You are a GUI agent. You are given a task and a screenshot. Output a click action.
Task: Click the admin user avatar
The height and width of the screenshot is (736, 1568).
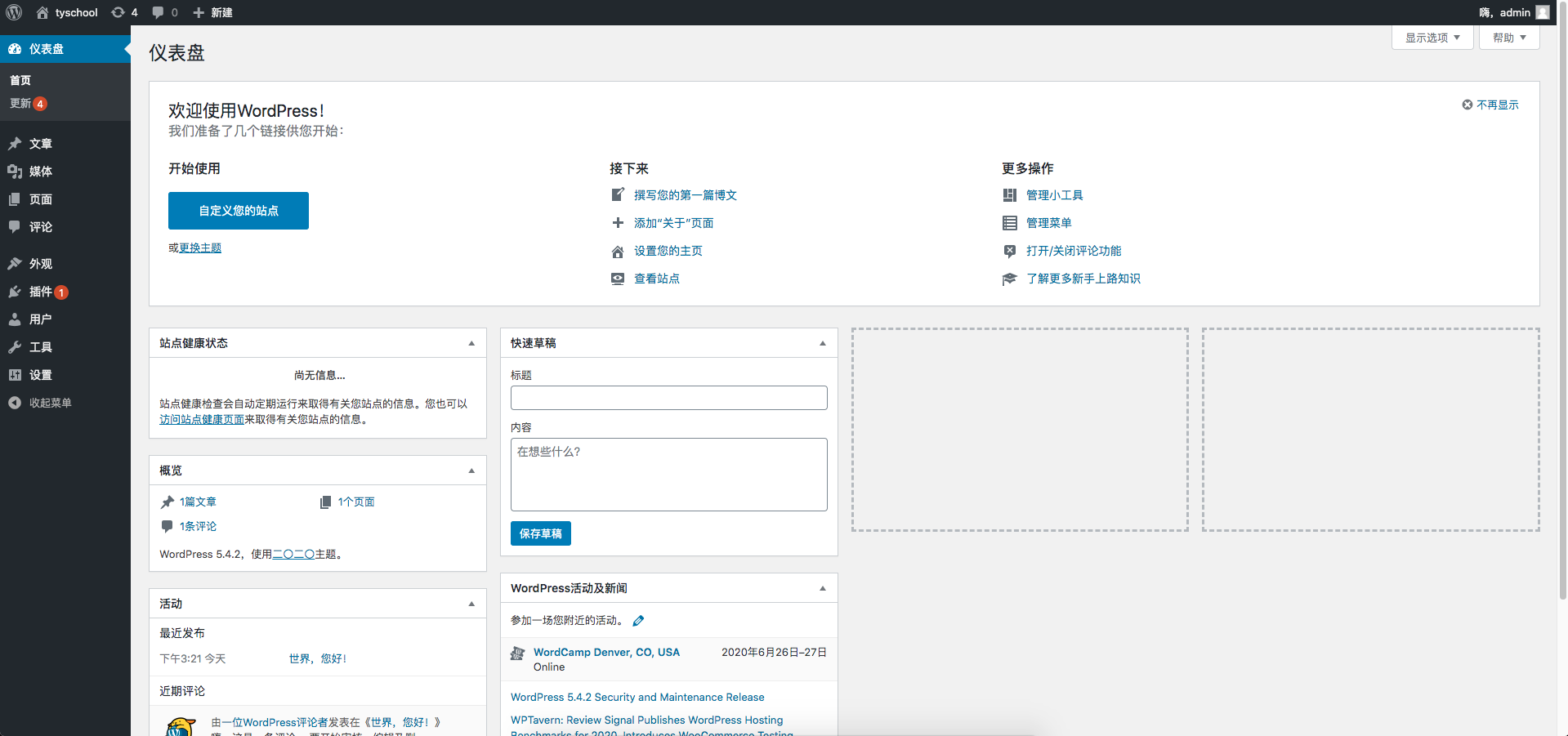[x=1542, y=12]
